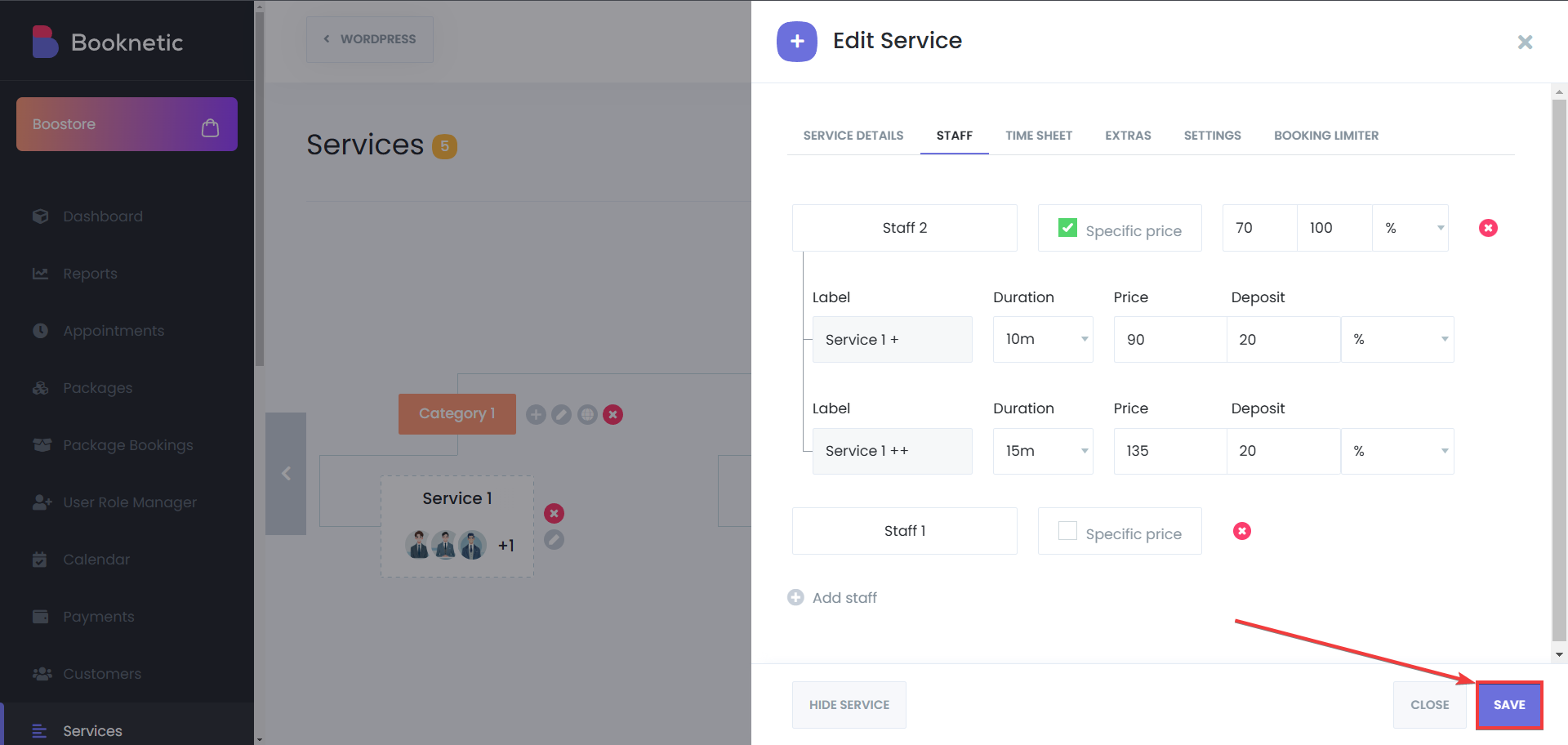Click globe translate icon next to Category 1

click(587, 415)
